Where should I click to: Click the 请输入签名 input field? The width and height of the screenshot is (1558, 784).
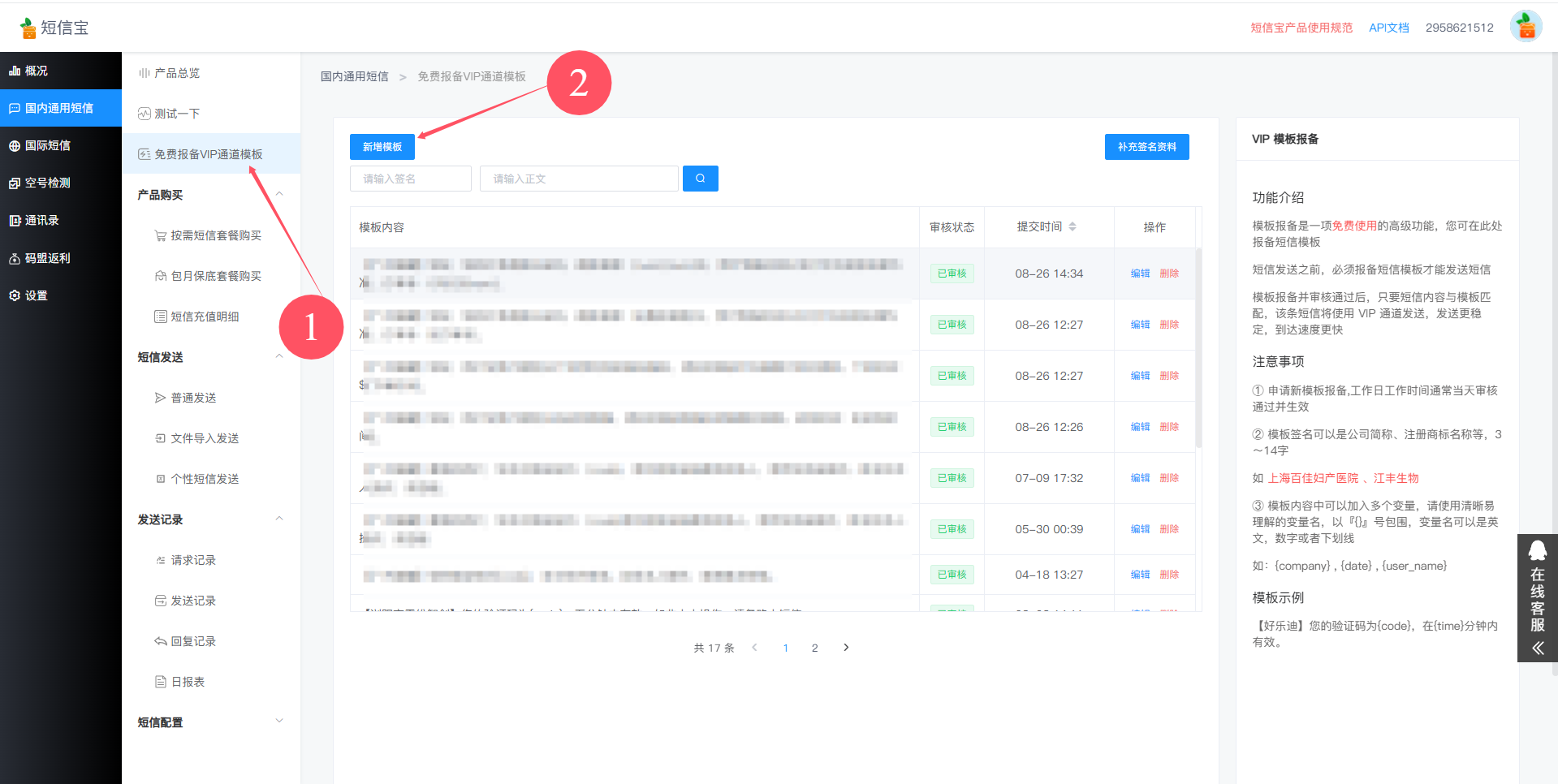pyautogui.click(x=411, y=179)
